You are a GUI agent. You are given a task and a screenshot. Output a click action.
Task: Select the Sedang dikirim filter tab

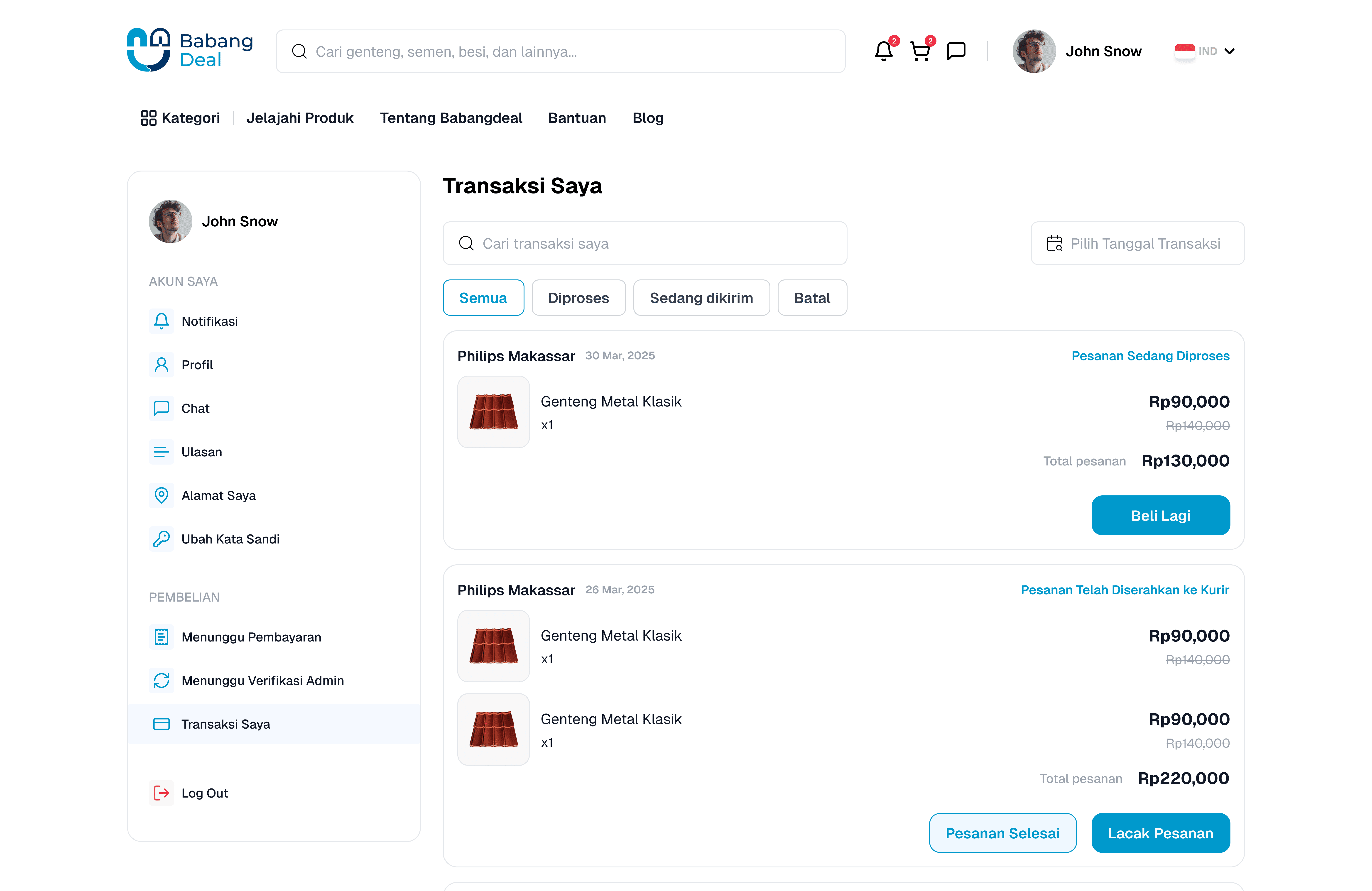tap(701, 298)
